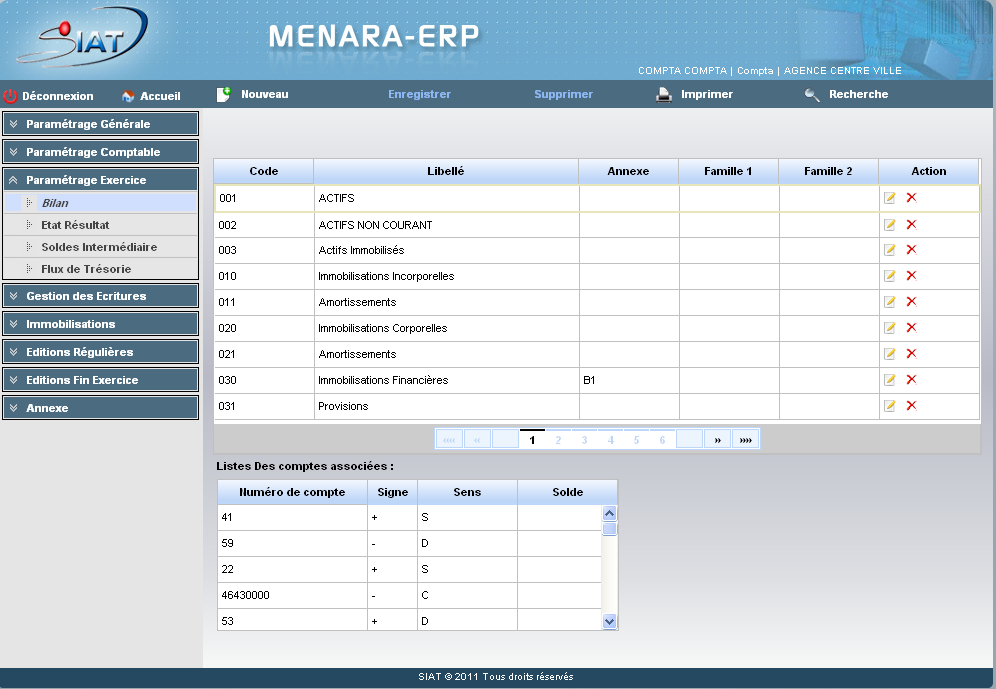Click the Accueil home icon
Screen dimensions: 996x689
[128, 96]
